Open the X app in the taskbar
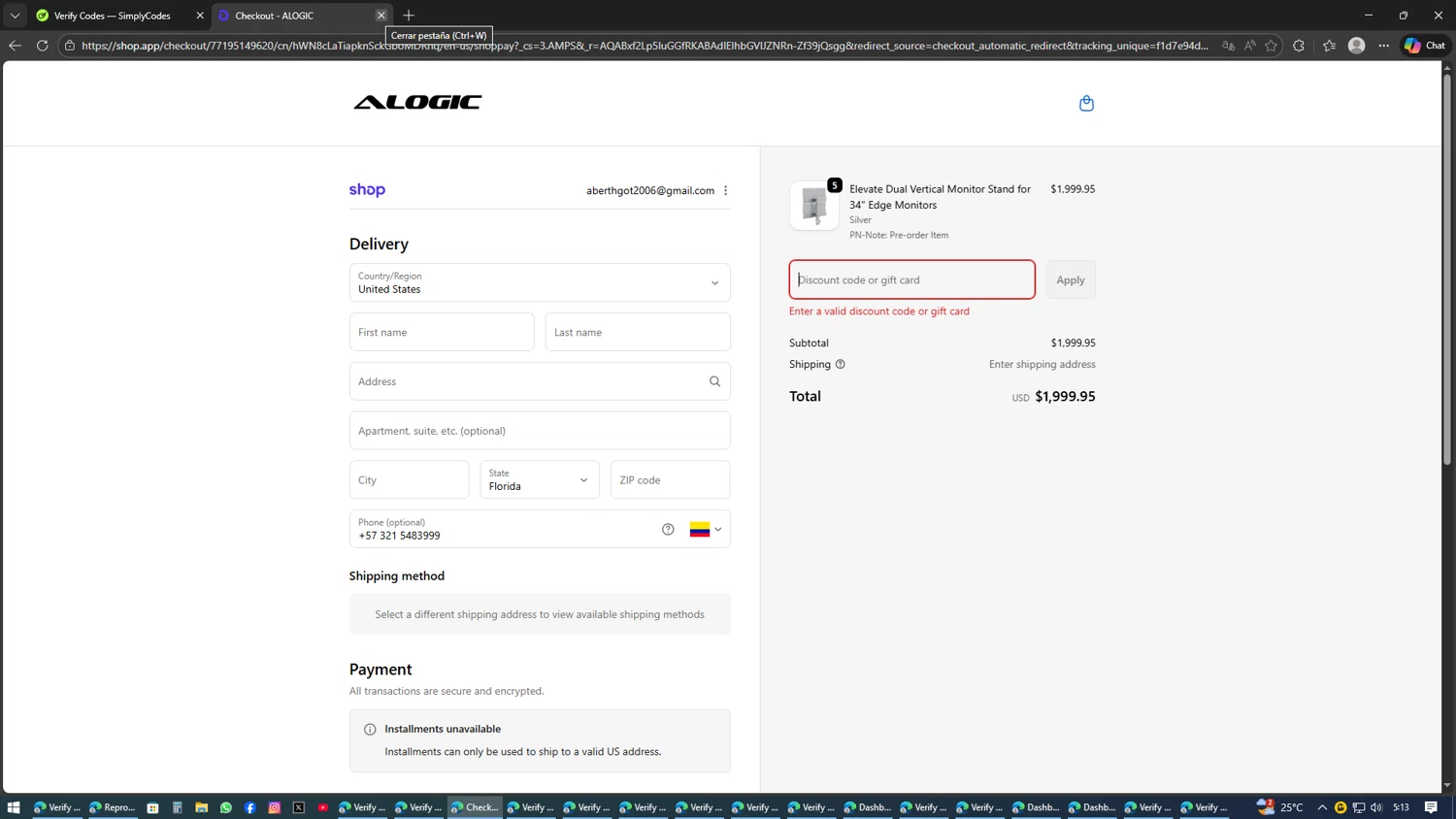The image size is (1456, 819). (299, 807)
